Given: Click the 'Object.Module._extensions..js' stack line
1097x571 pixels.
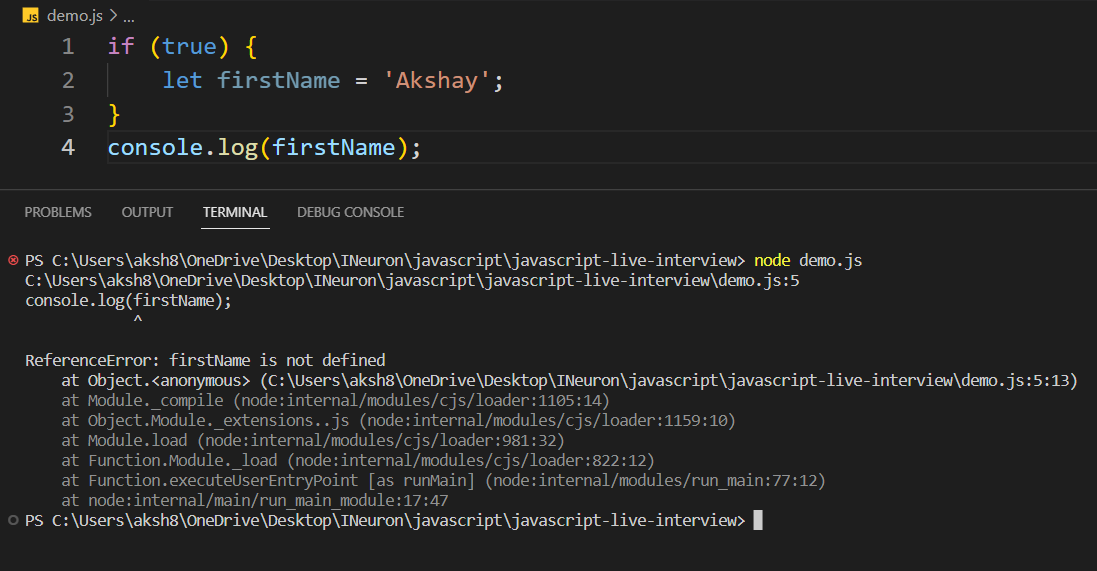Looking at the screenshot, I should click(x=399, y=420).
